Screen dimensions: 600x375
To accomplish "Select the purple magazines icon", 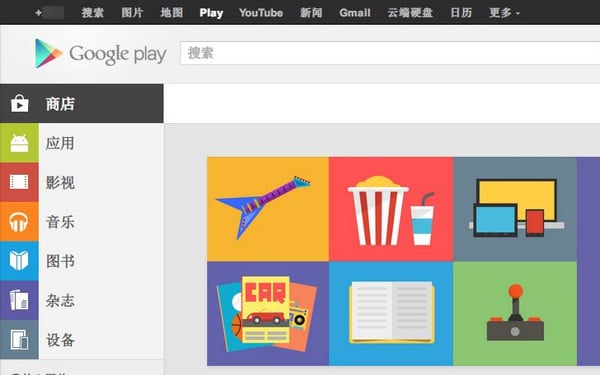I will coord(19,300).
